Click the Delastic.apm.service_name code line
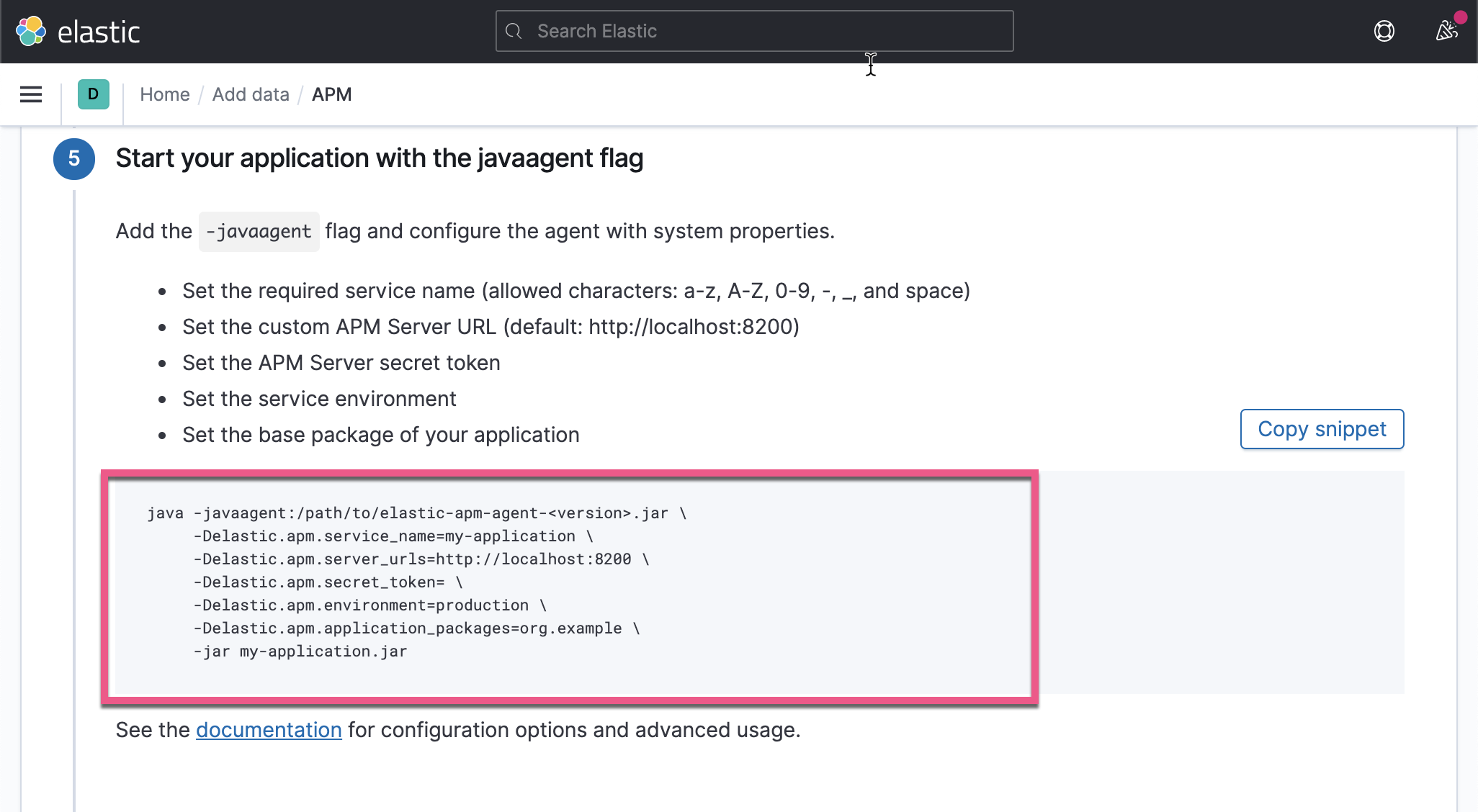This screenshot has width=1478, height=812. point(393,536)
